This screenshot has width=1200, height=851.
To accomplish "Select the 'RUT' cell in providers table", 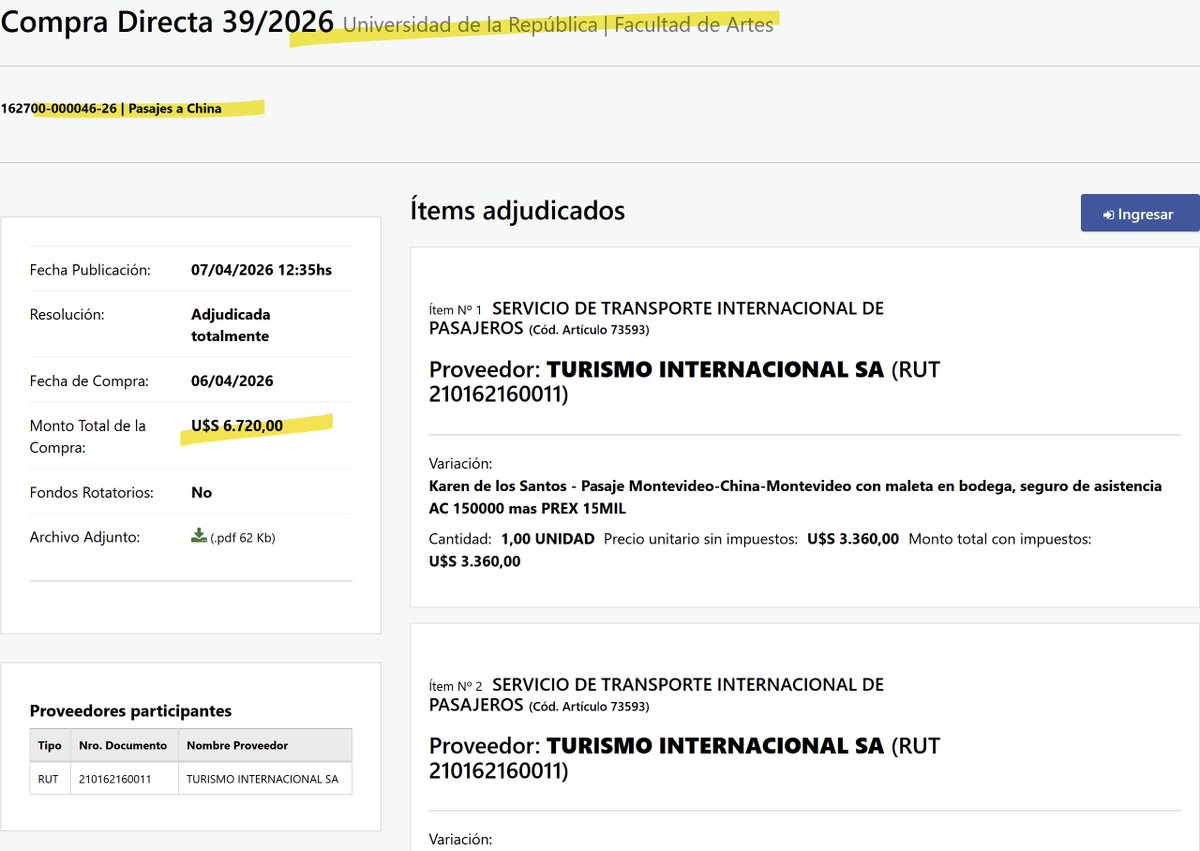I will tap(49, 779).
